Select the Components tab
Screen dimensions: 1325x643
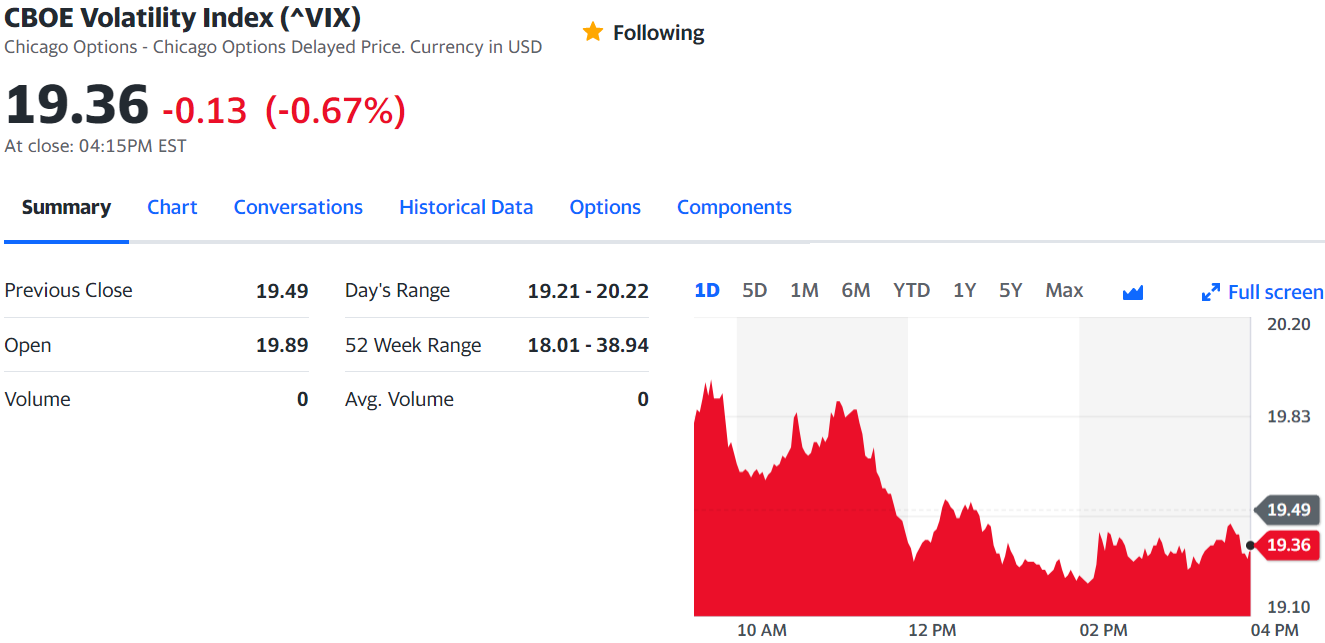pos(734,207)
